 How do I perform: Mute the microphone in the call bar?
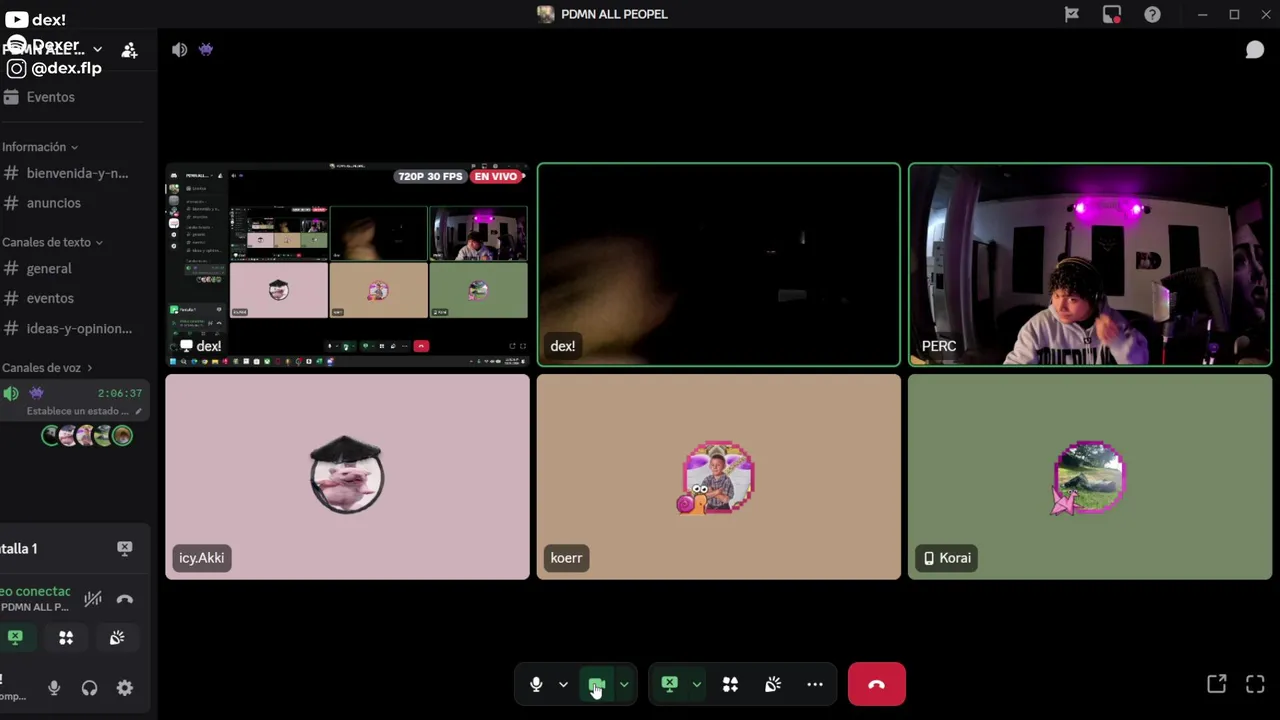(x=536, y=685)
